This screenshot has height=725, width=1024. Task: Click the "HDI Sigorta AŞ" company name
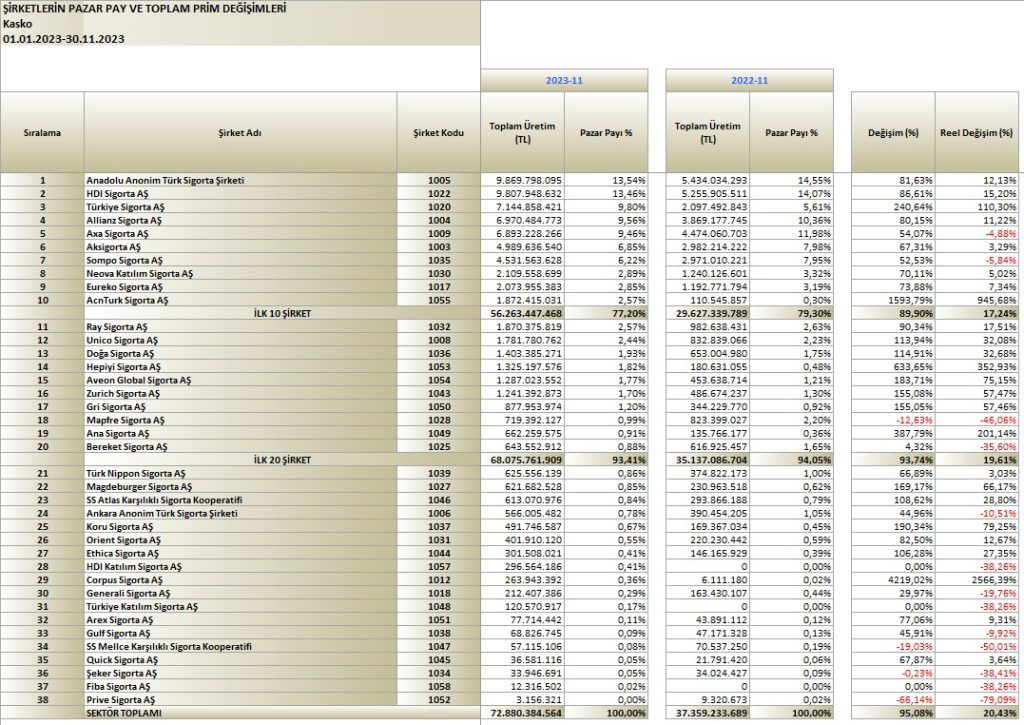click(118, 194)
